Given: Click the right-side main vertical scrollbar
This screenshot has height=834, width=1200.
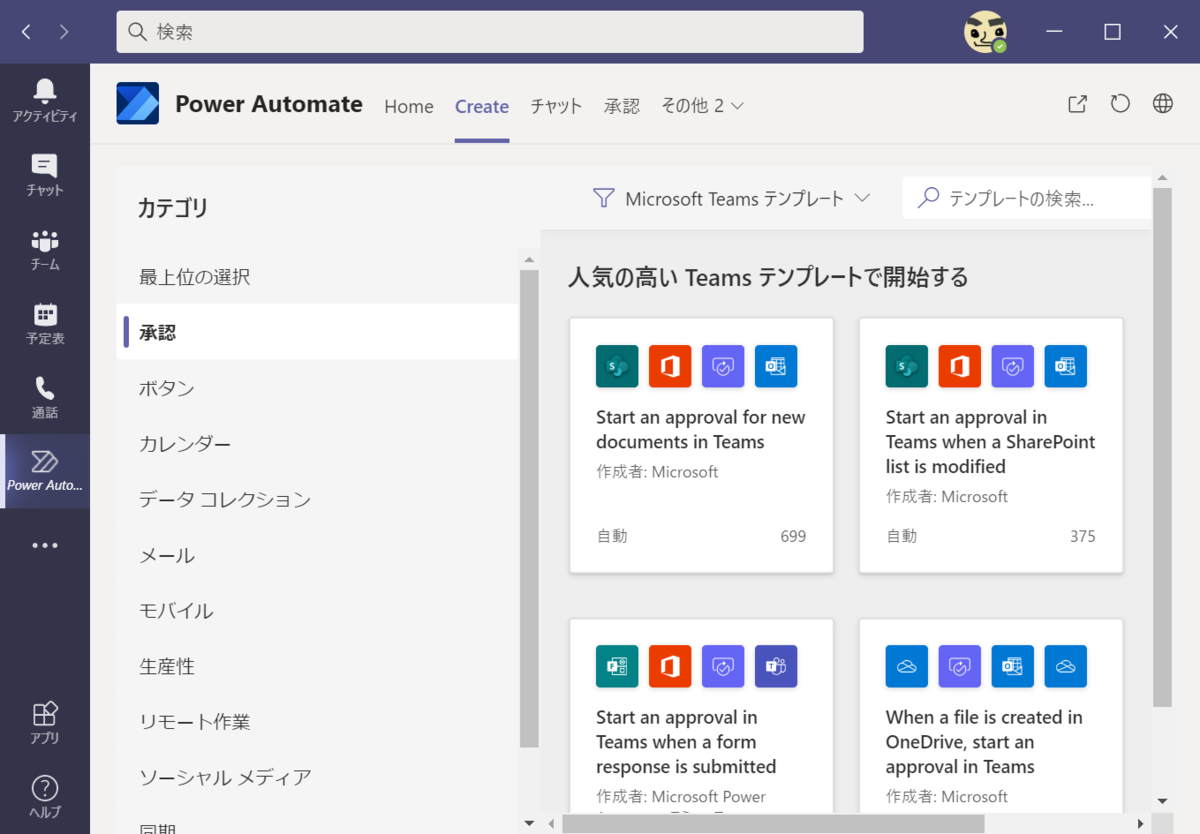Looking at the screenshot, I should coord(1162,447).
